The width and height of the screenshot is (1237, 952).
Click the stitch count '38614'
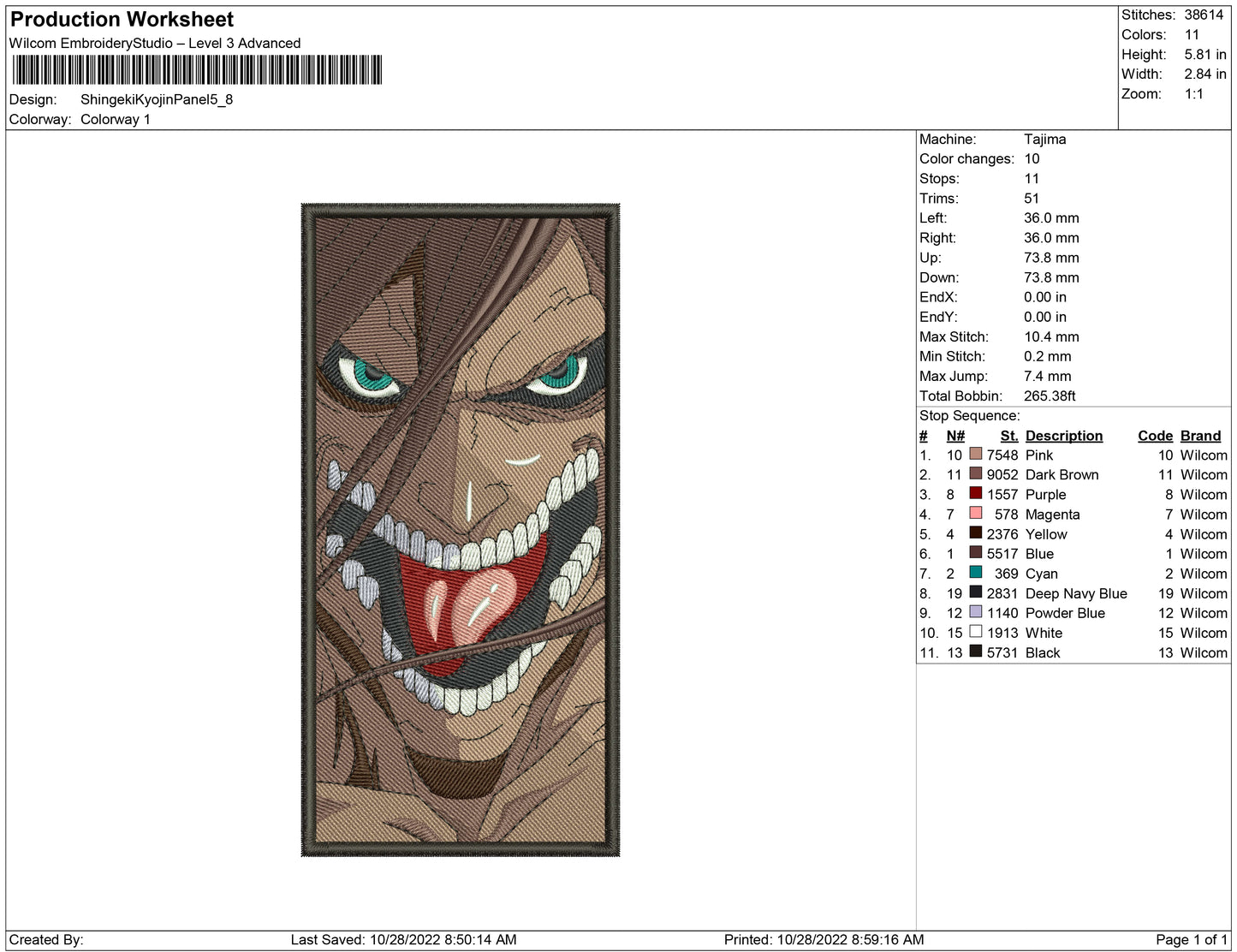pyautogui.click(x=1204, y=15)
